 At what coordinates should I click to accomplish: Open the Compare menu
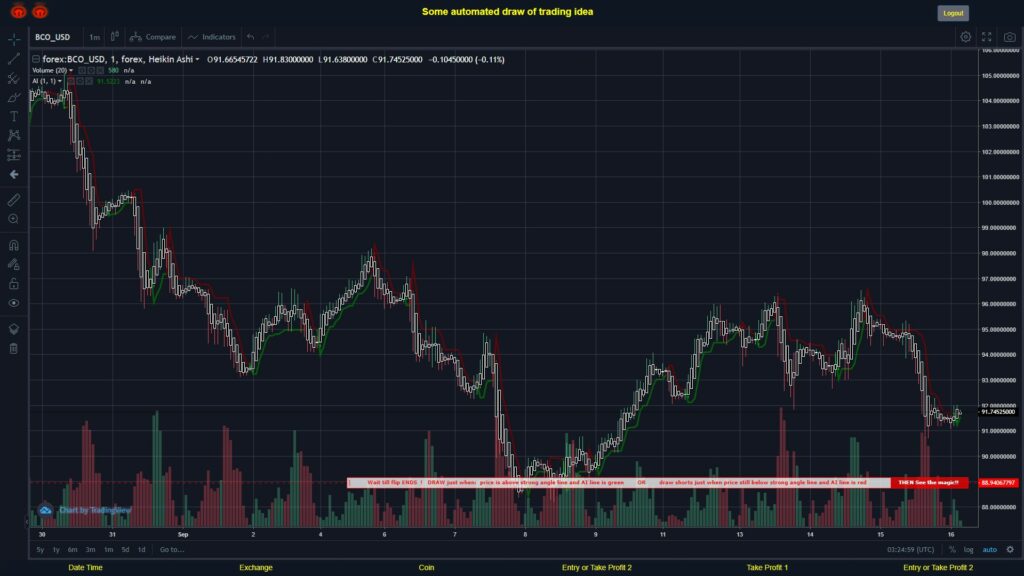click(x=160, y=36)
